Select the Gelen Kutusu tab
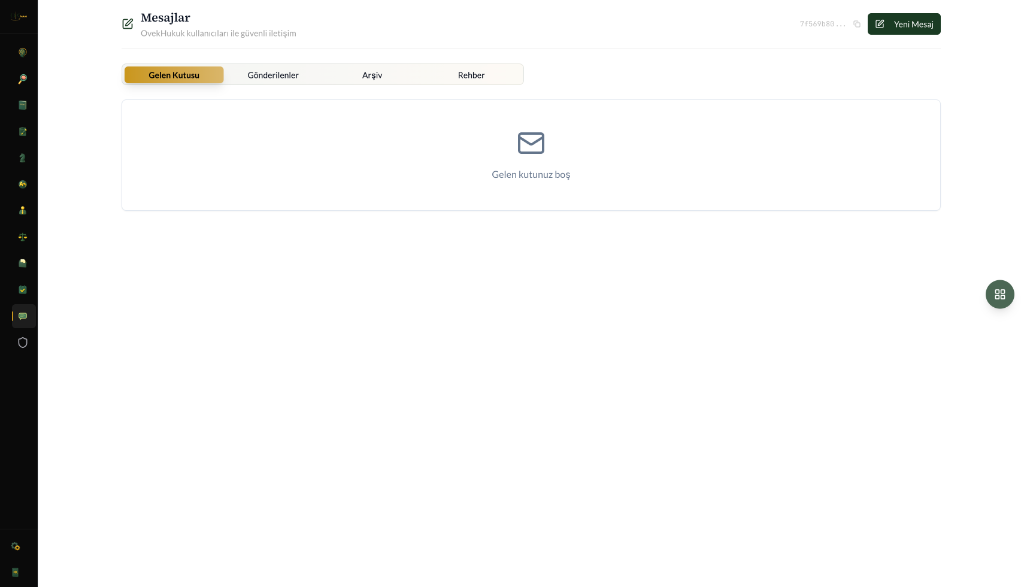Screen dimensions: 1024x587 (x=174, y=75)
